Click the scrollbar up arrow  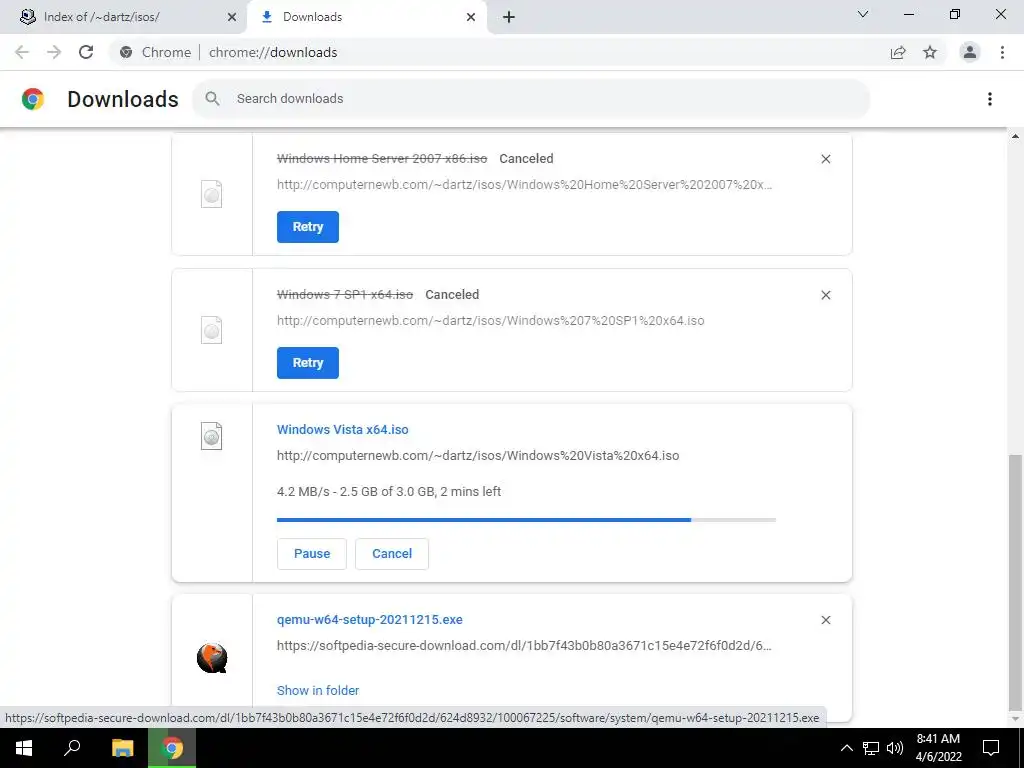[1015, 136]
